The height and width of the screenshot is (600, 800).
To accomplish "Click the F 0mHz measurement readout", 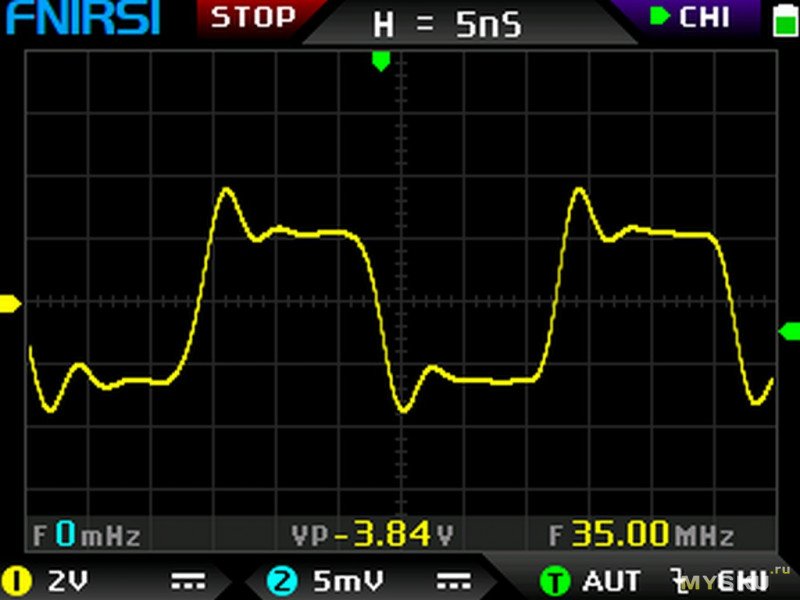I will (86, 534).
